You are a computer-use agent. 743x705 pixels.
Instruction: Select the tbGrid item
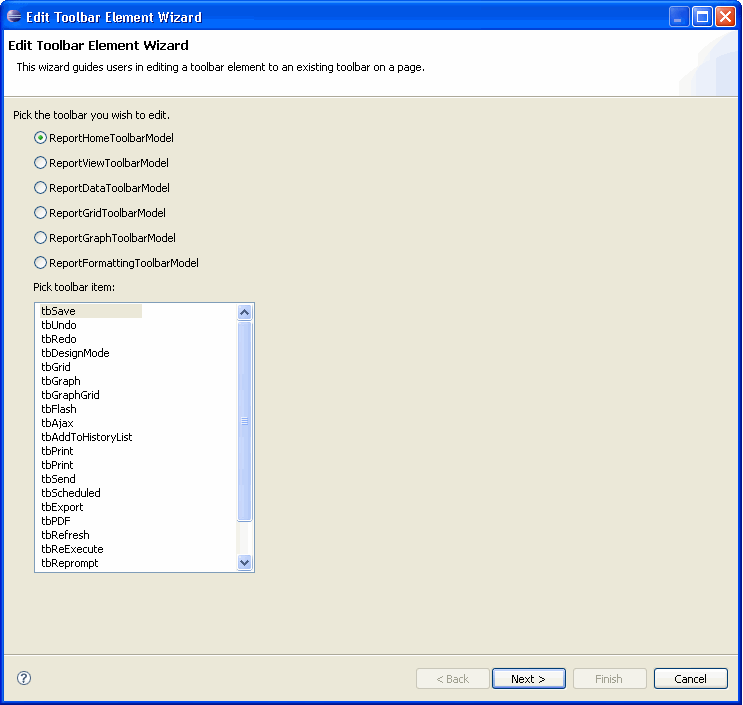[56, 367]
